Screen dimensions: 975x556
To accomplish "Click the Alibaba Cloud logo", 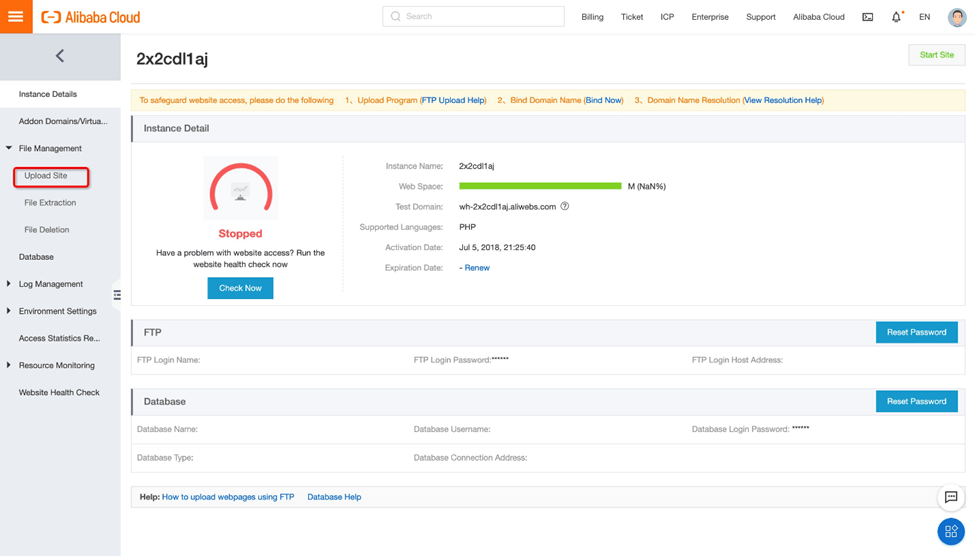I will 91,17.
